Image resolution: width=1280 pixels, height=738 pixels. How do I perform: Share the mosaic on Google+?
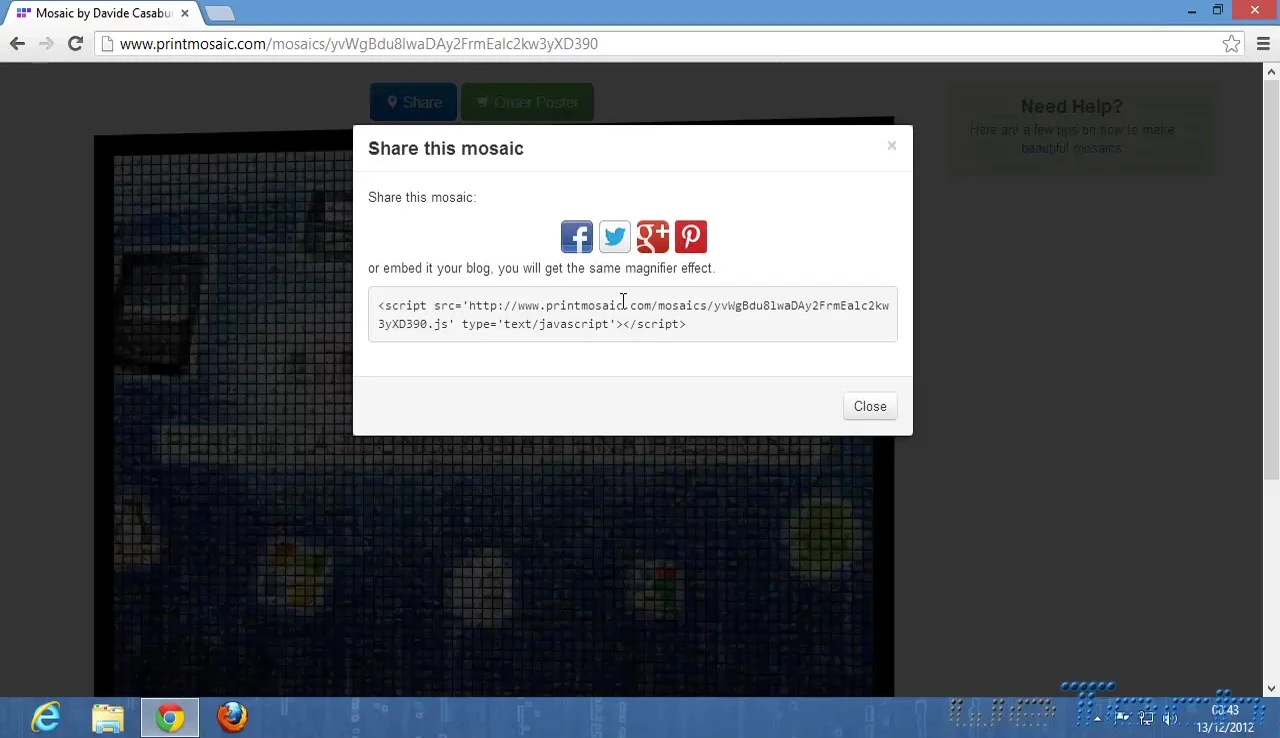[652, 236]
